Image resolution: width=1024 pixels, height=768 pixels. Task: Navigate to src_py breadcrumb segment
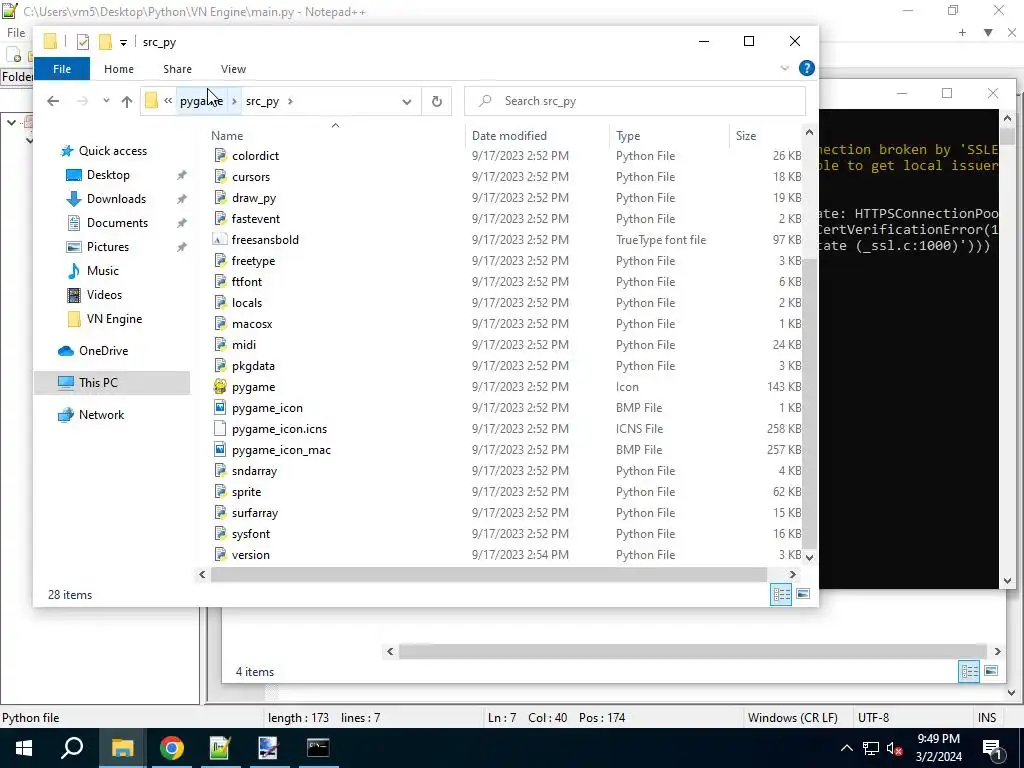tap(262, 101)
